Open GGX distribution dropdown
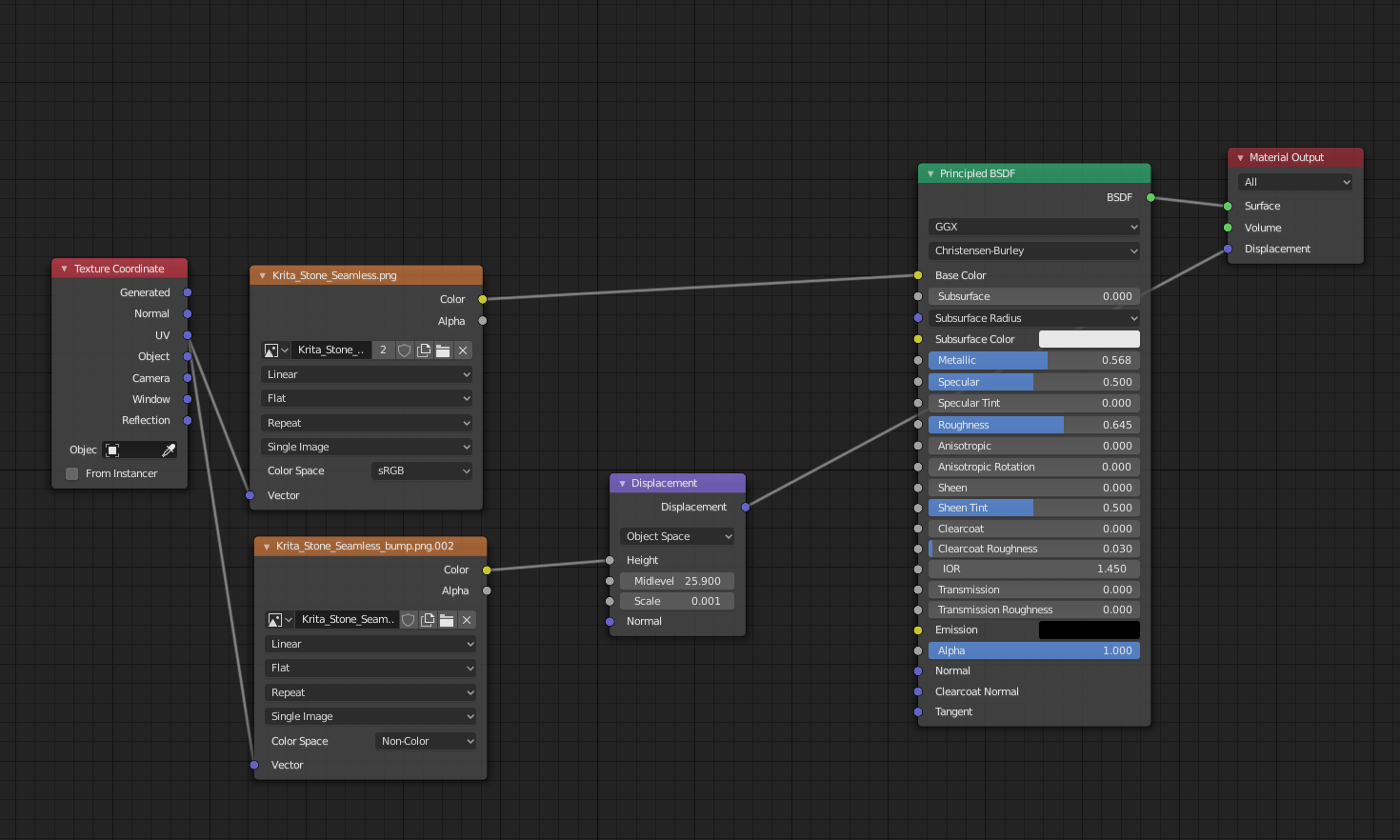The width and height of the screenshot is (1400, 840). pyautogui.click(x=1034, y=227)
